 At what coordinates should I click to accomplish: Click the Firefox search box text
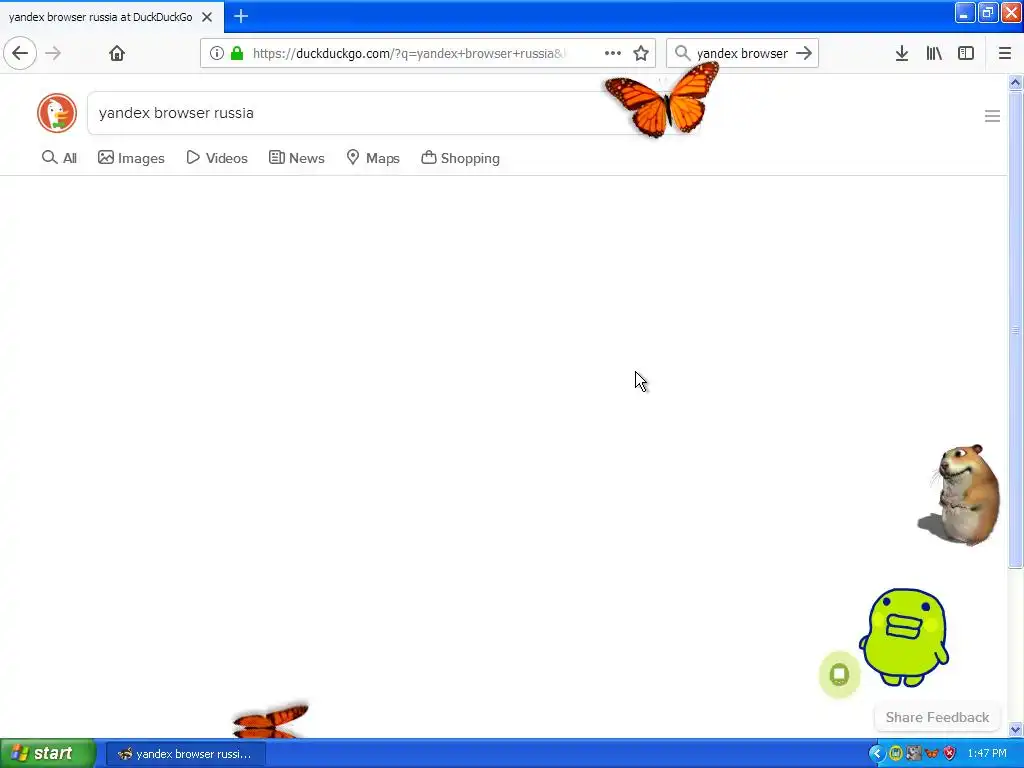pyautogui.click(x=742, y=54)
